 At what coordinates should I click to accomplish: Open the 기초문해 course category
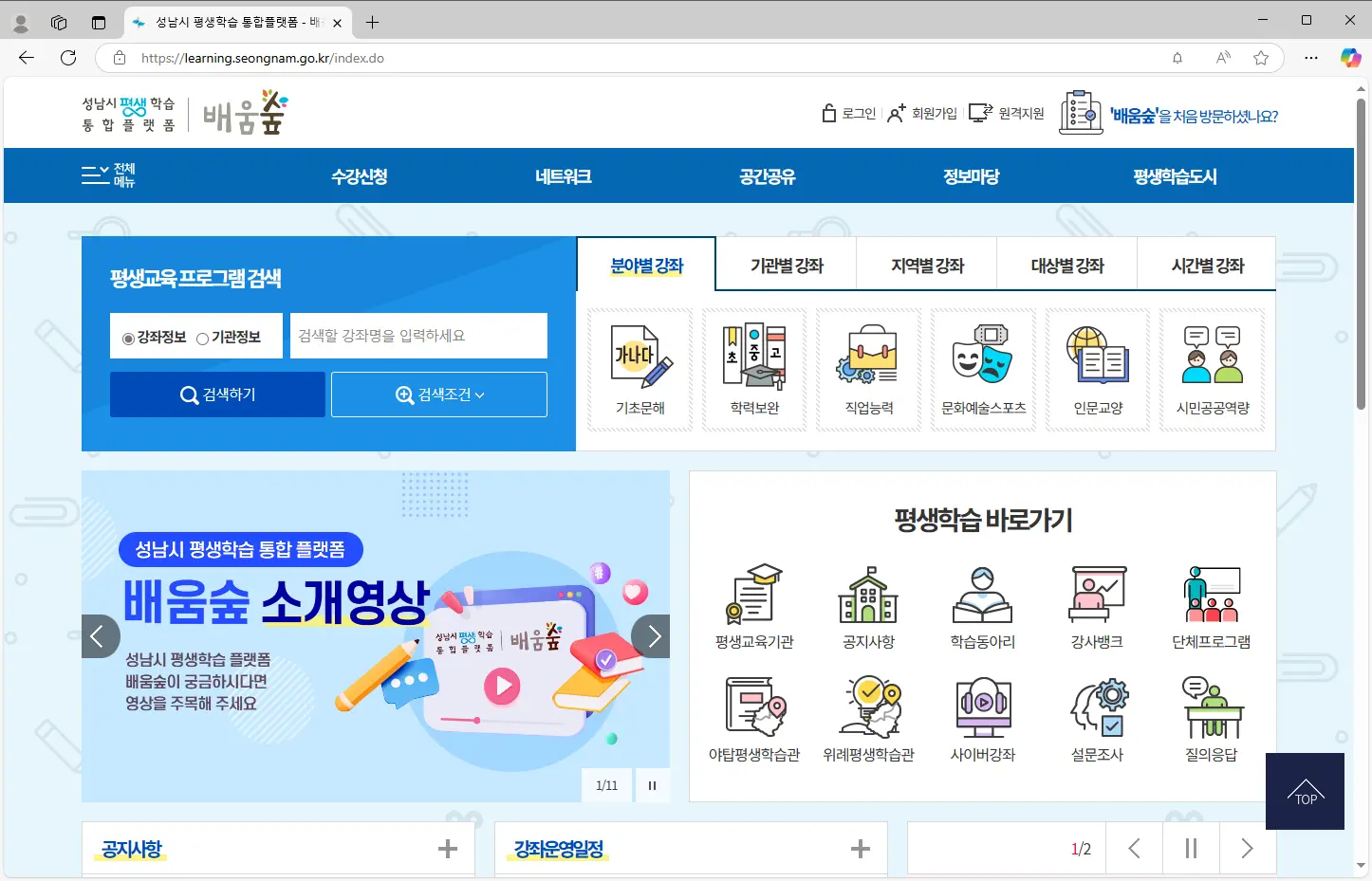point(639,369)
